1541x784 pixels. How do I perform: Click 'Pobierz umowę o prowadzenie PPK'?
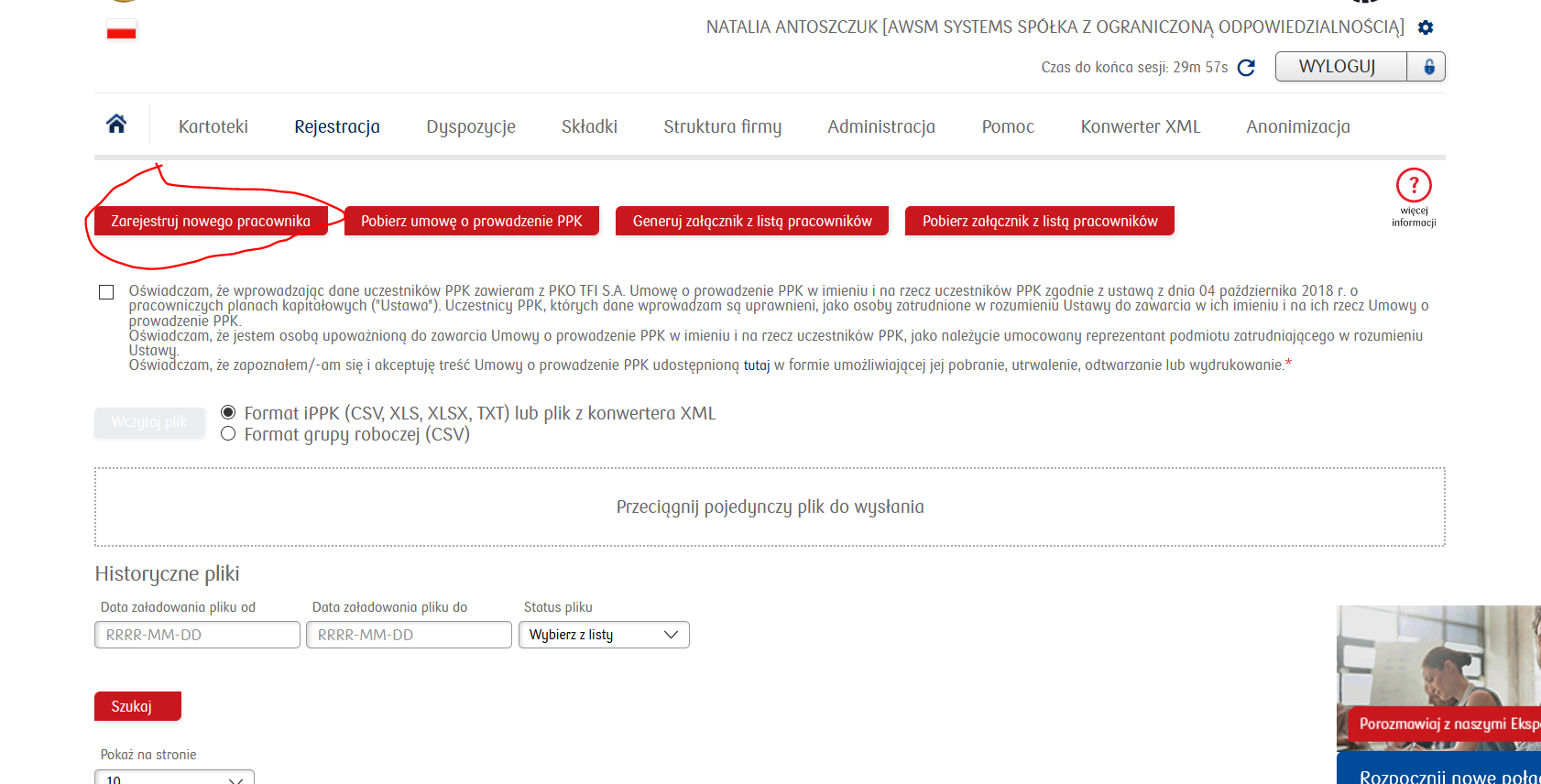pos(472,221)
